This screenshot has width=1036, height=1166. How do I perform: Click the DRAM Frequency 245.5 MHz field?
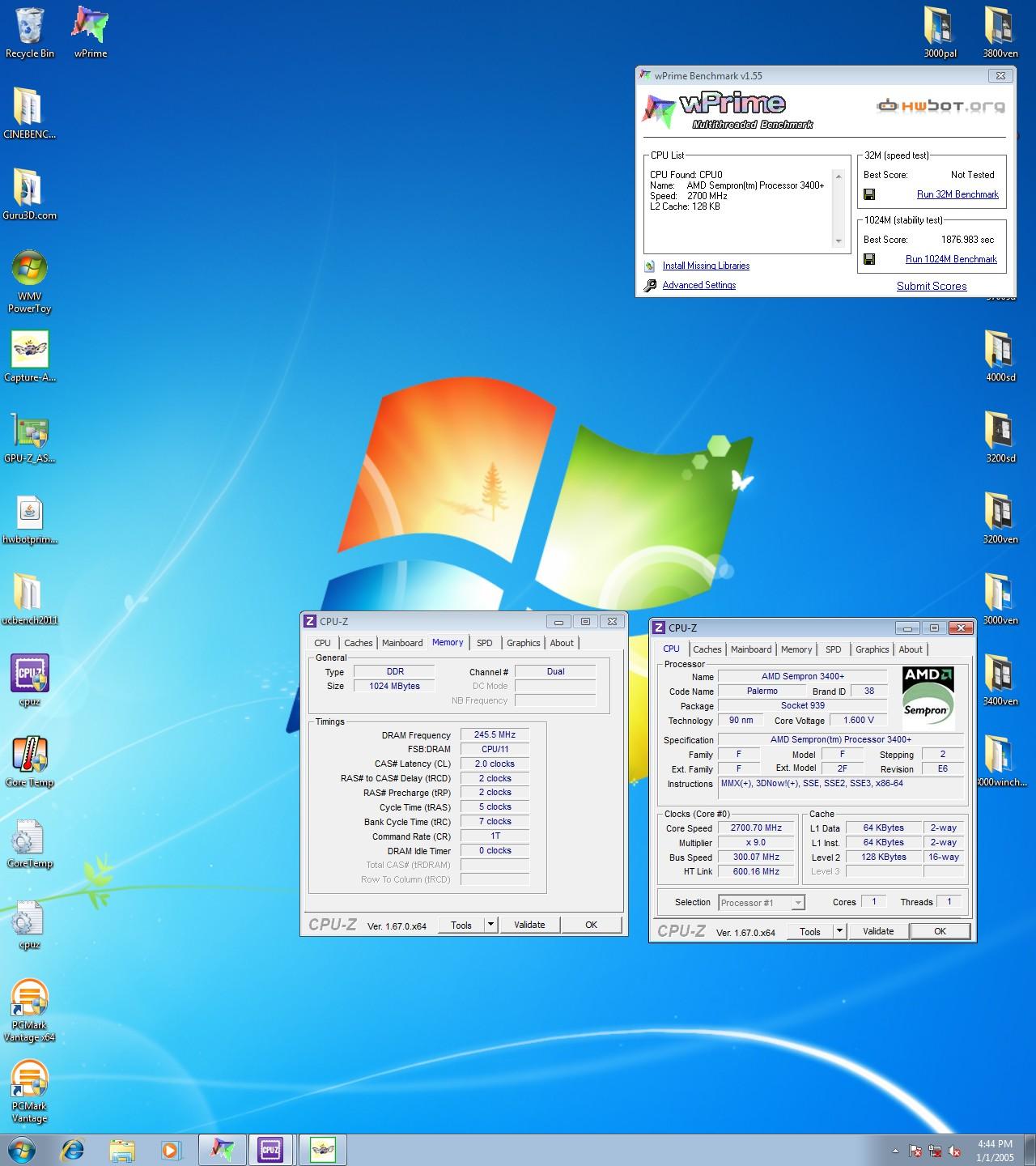click(x=495, y=735)
